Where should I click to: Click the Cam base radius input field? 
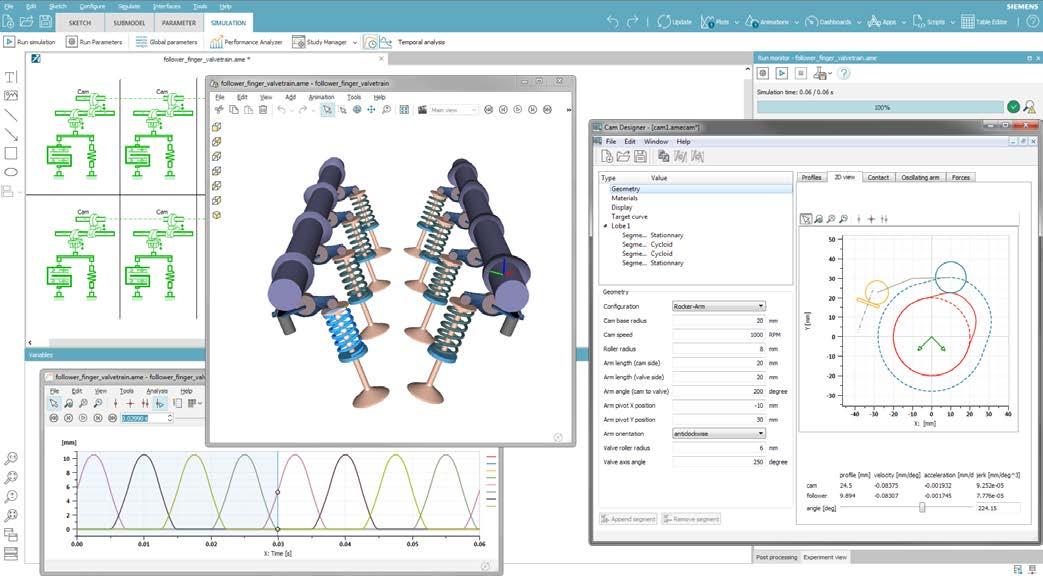coord(718,321)
